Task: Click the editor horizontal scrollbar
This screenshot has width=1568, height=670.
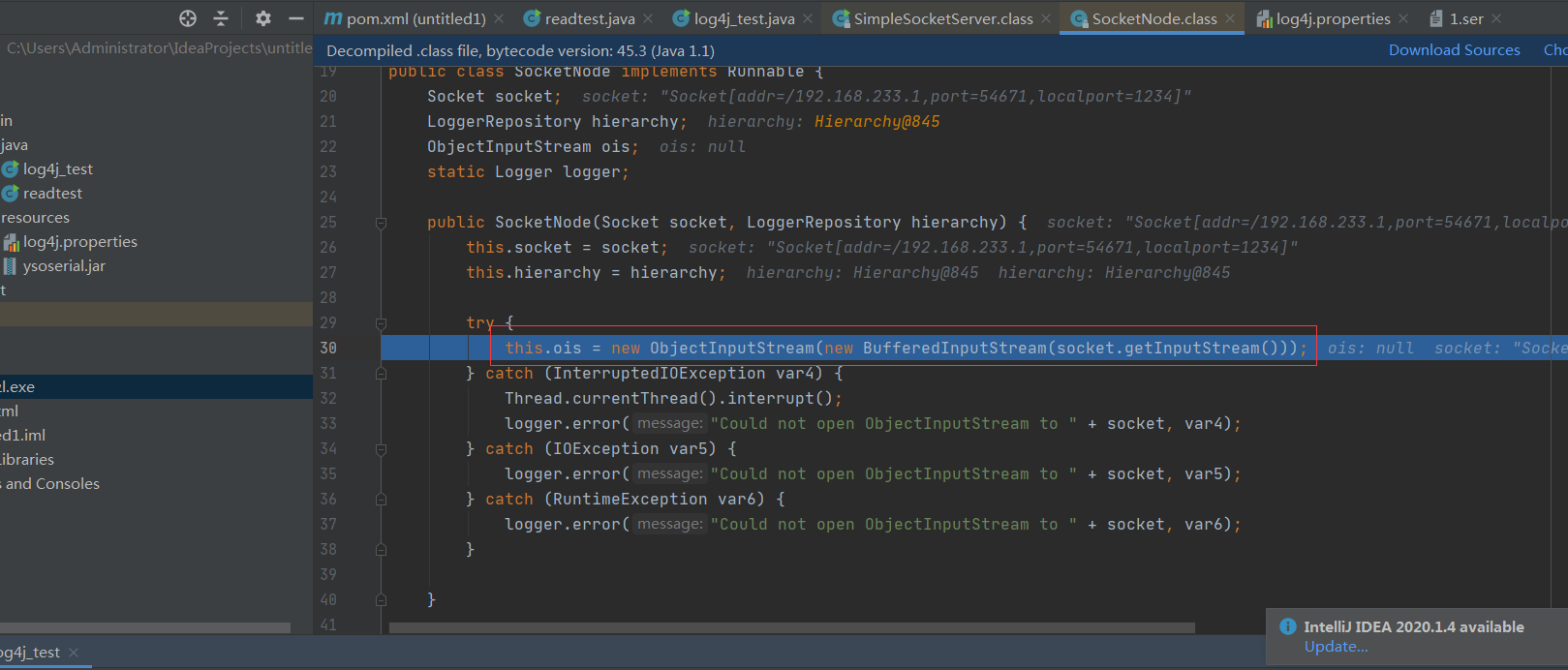Action: point(791,627)
